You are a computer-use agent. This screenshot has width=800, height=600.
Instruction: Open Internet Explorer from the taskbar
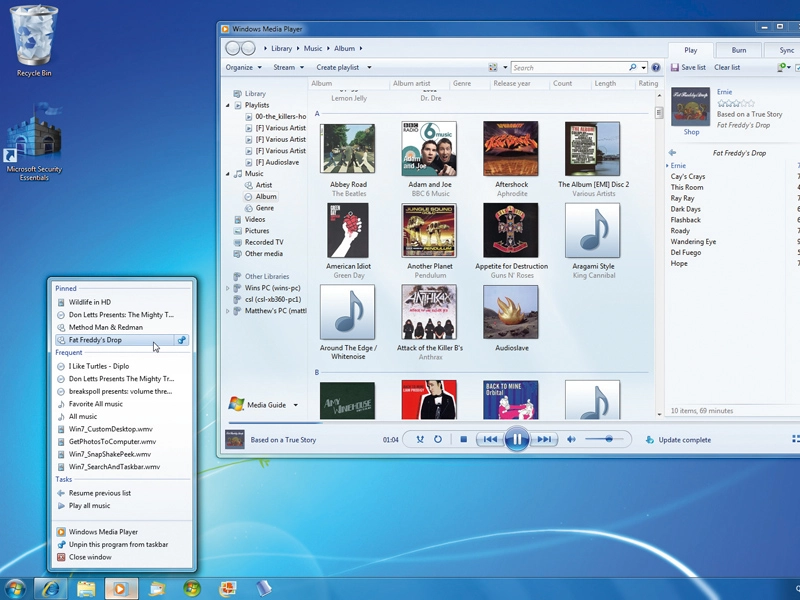(51, 589)
